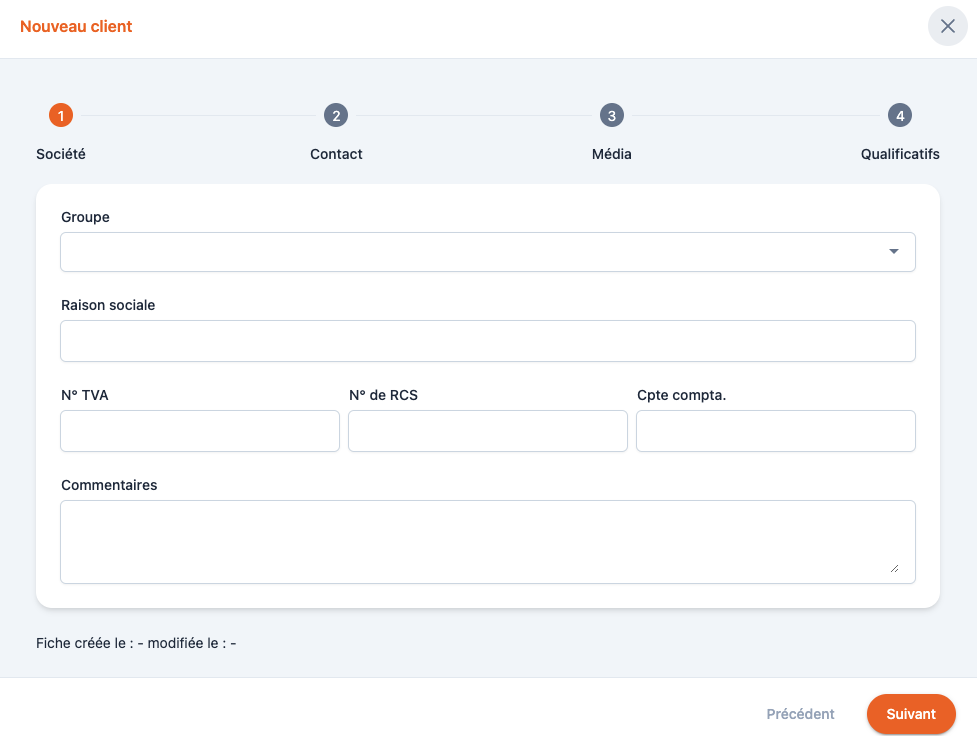977x736 pixels.
Task: Select the N° de RCS input
Action: [488, 431]
